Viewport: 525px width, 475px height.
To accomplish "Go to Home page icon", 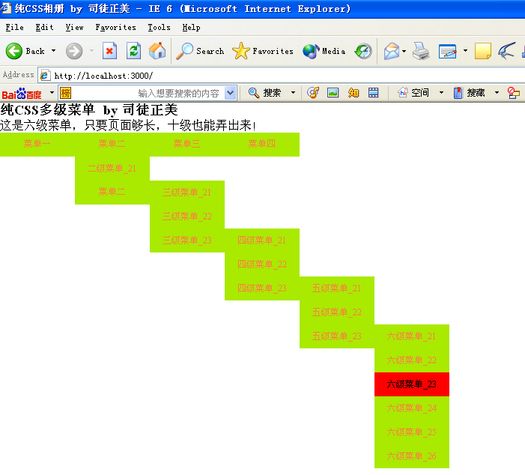I will click(157, 51).
